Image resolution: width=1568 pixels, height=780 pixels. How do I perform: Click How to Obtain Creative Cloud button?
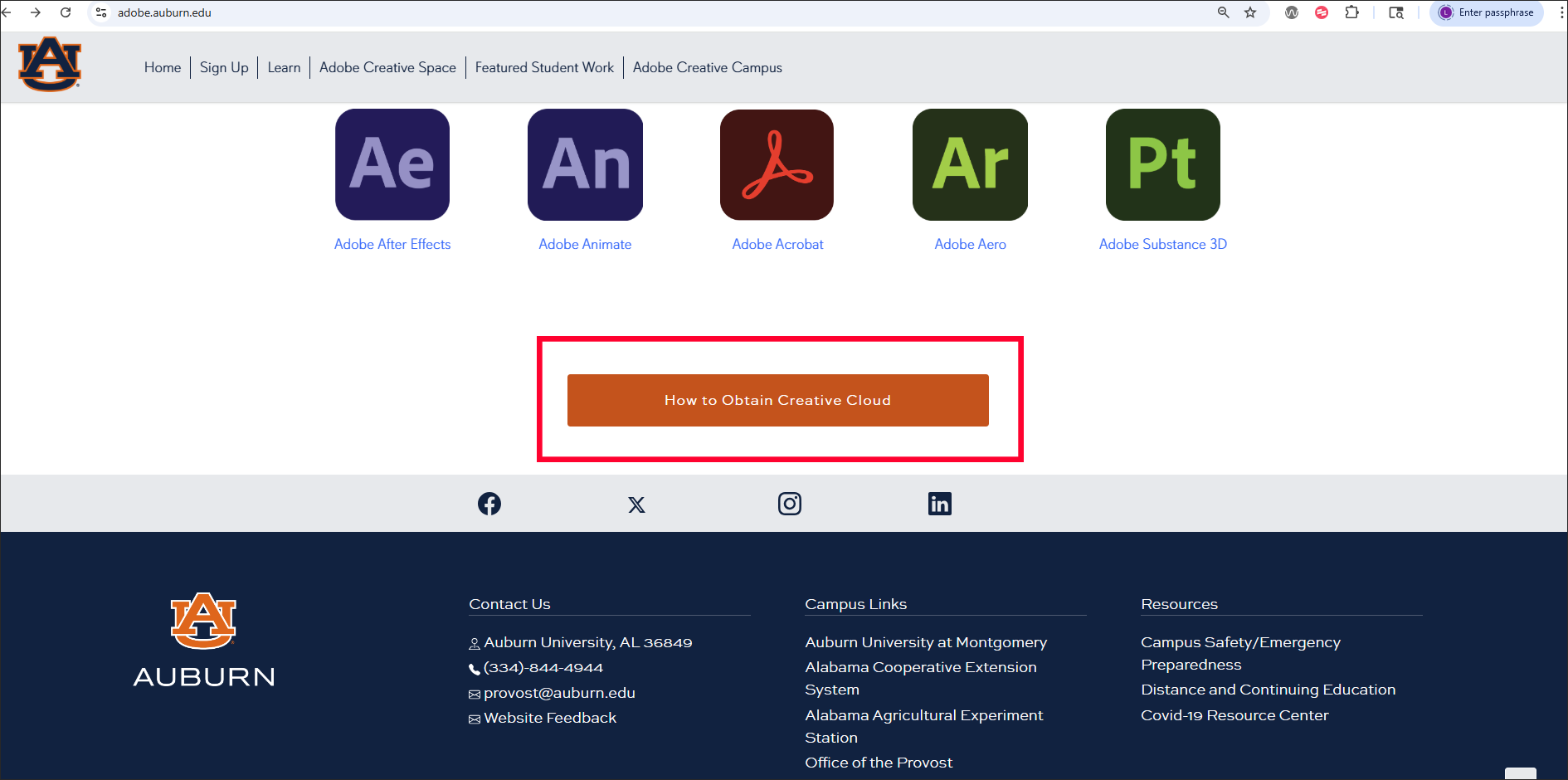click(777, 400)
